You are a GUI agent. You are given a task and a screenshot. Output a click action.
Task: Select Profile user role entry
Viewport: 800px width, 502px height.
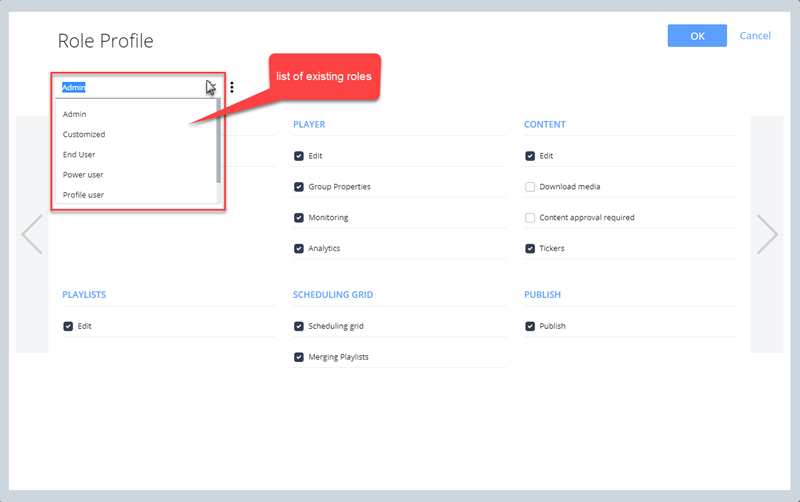tap(83, 194)
